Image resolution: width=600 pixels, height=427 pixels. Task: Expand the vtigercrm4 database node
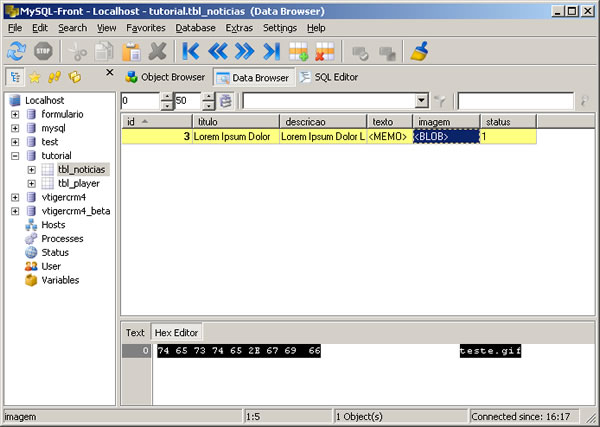click(15, 197)
